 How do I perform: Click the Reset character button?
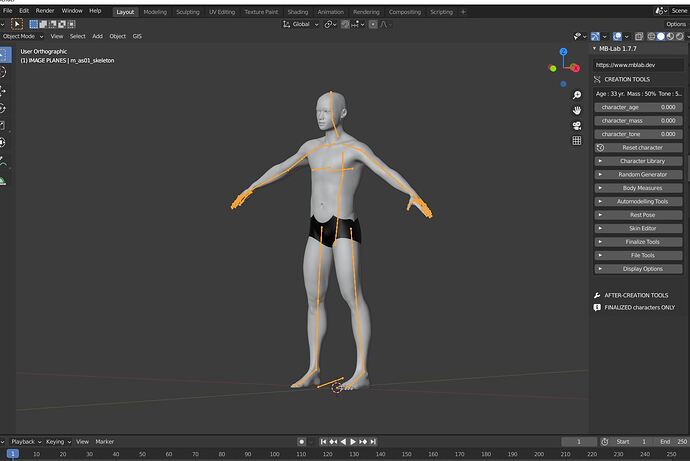pos(638,148)
